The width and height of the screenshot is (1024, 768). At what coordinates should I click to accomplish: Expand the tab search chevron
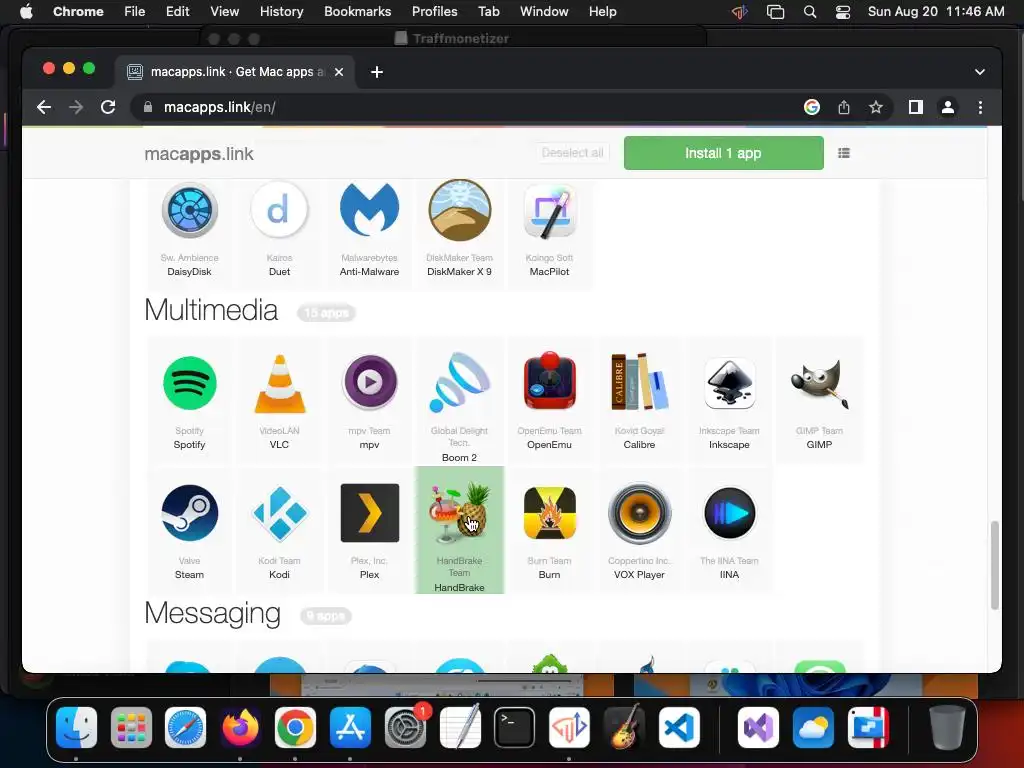tap(980, 72)
